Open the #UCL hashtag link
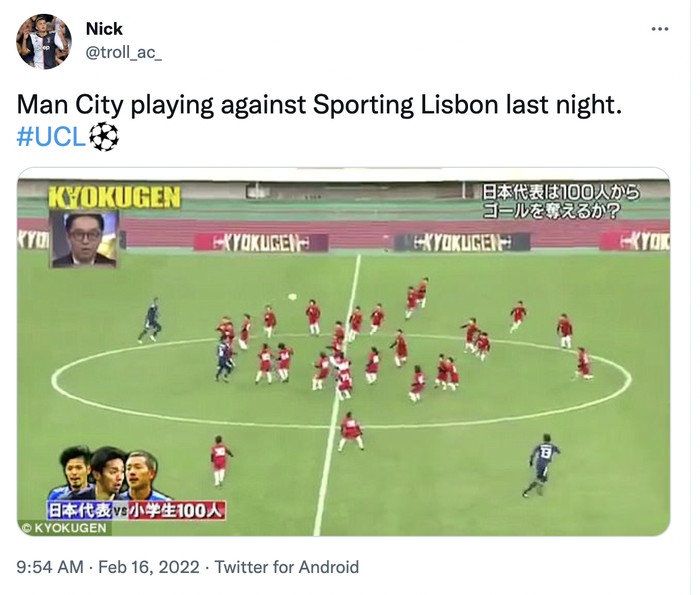This screenshot has width=700, height=595. click(x=51, y=137)
